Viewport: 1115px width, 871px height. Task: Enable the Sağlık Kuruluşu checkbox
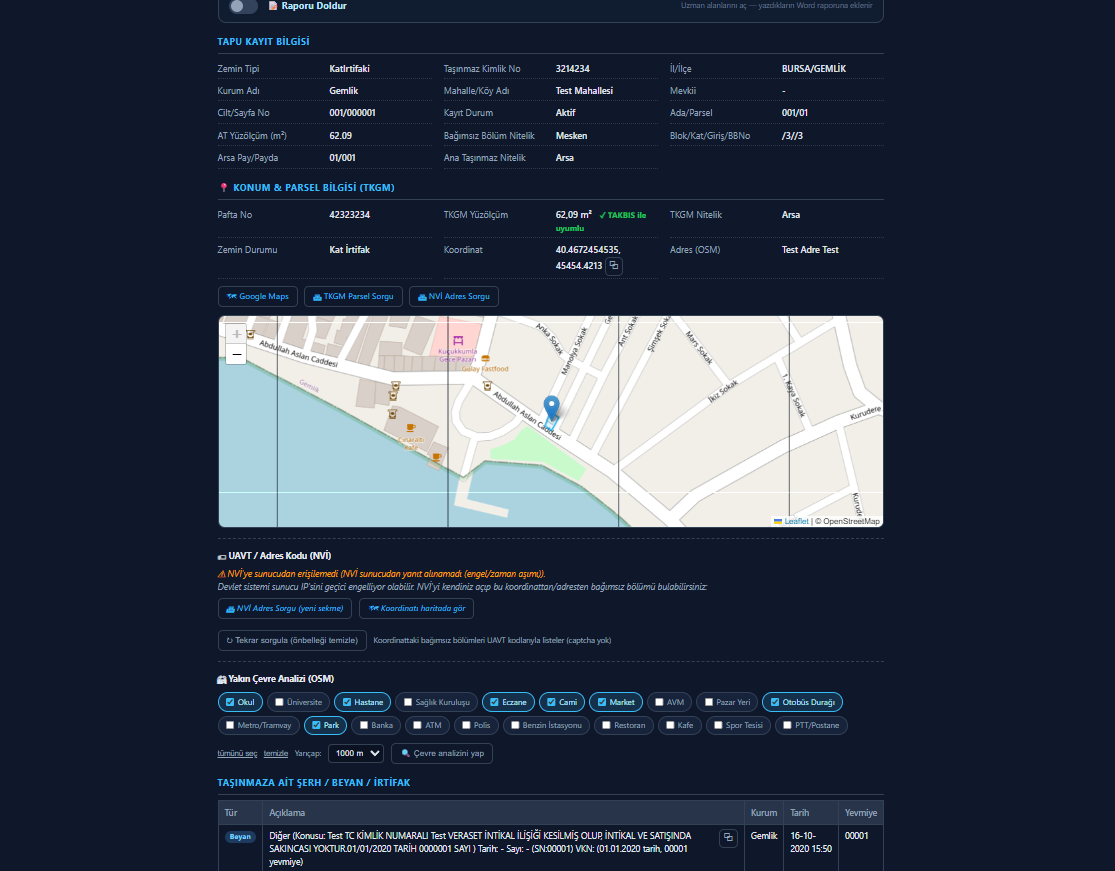[x=408, y=702]
